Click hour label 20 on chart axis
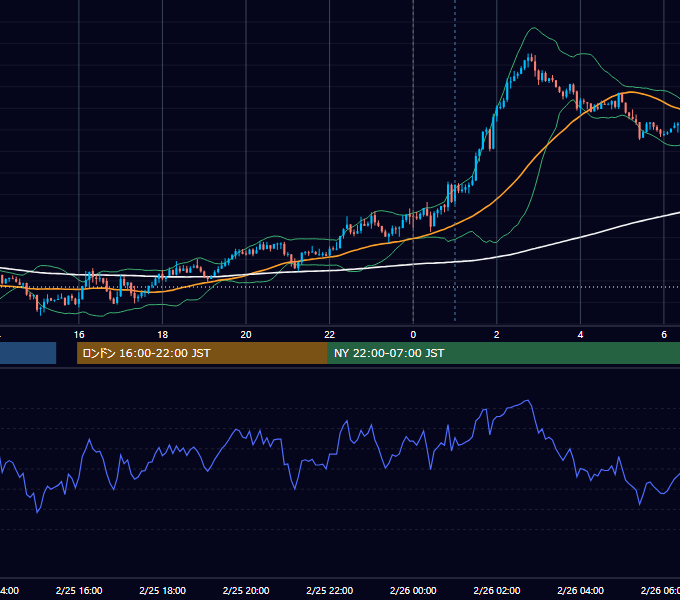The width and height of the screenshot is (680, 600). [x=246, y=335]
